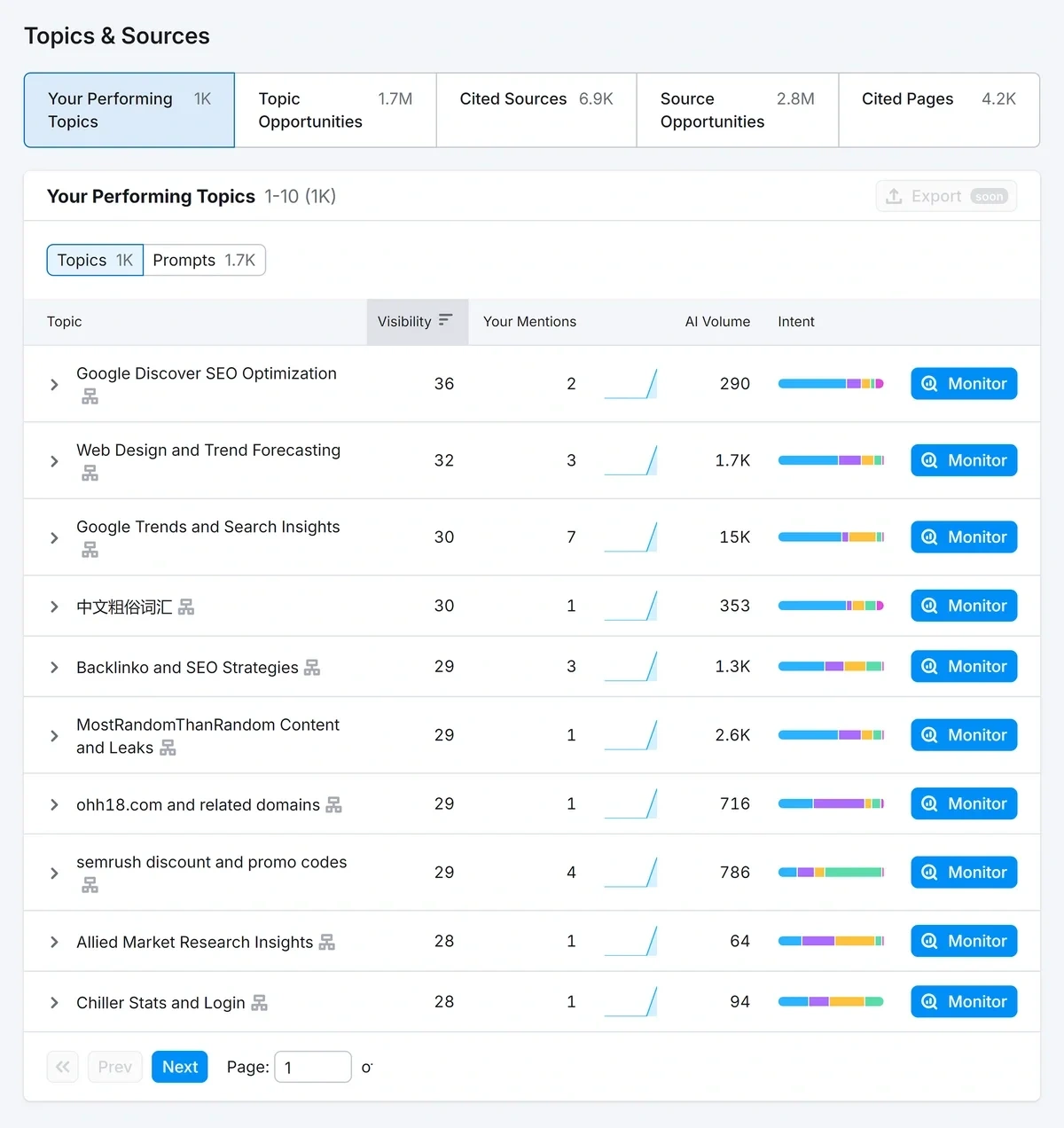Switch to the Source Opportunities tab

coord(737,110)
